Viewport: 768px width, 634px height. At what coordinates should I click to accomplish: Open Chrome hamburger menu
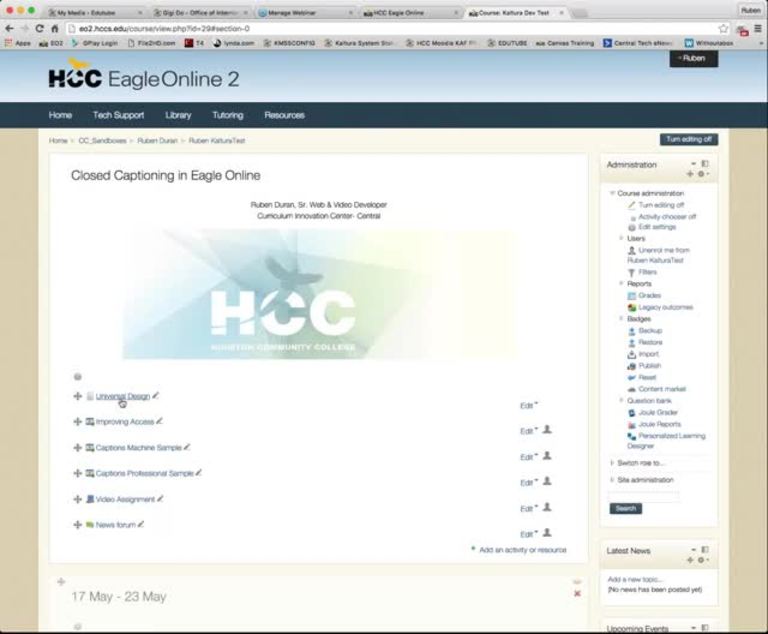(758, 29)
